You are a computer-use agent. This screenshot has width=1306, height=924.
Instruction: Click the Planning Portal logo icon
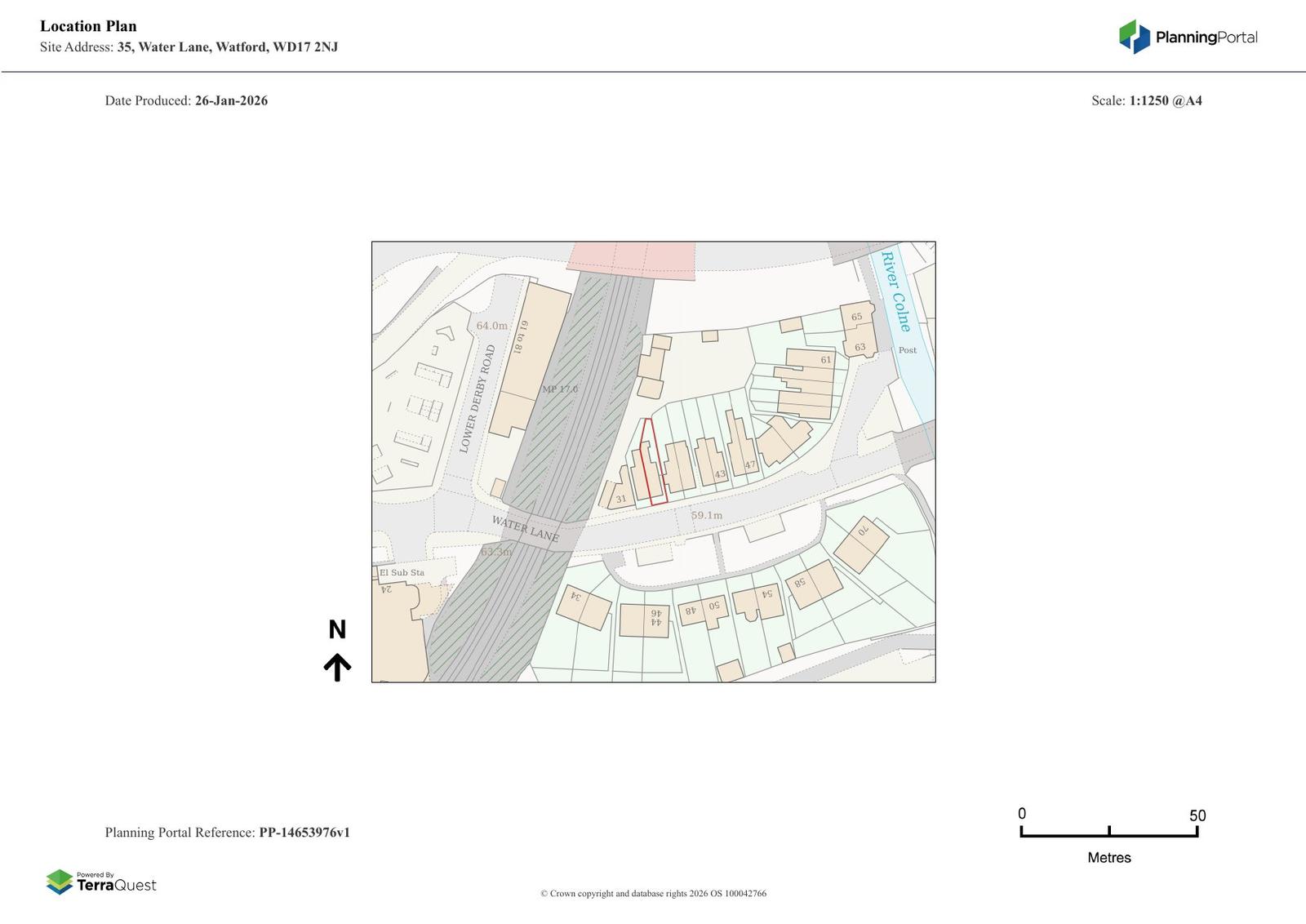(x=1134, y=37)
